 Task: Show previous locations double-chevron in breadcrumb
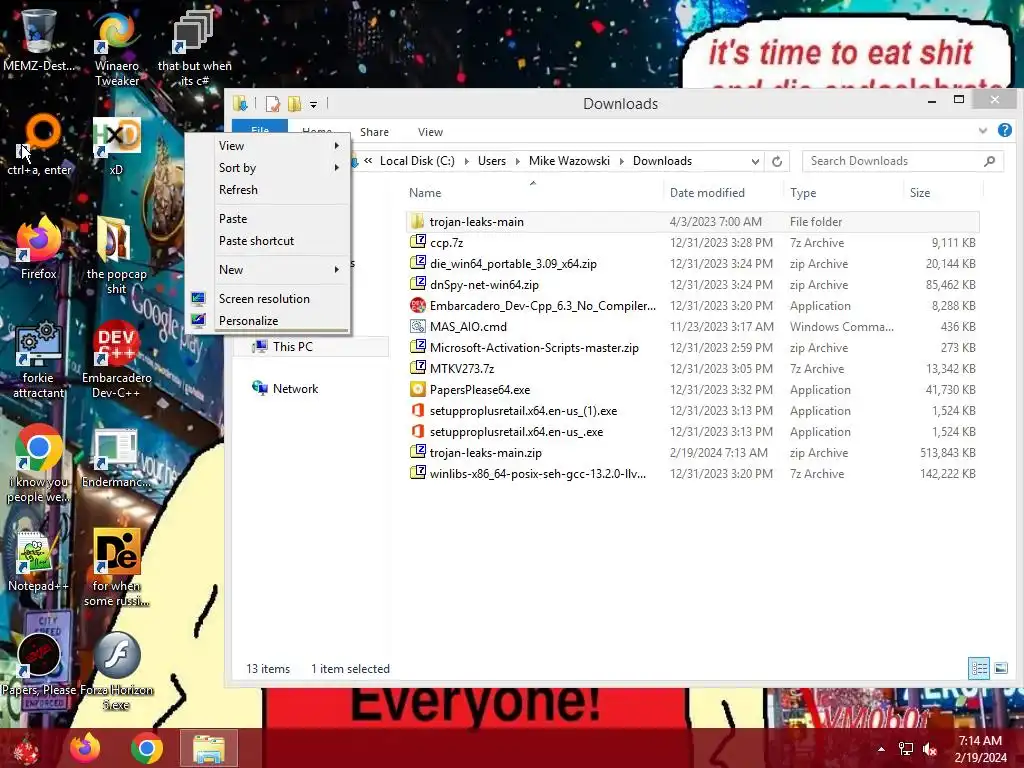click(x=368, y=161)
